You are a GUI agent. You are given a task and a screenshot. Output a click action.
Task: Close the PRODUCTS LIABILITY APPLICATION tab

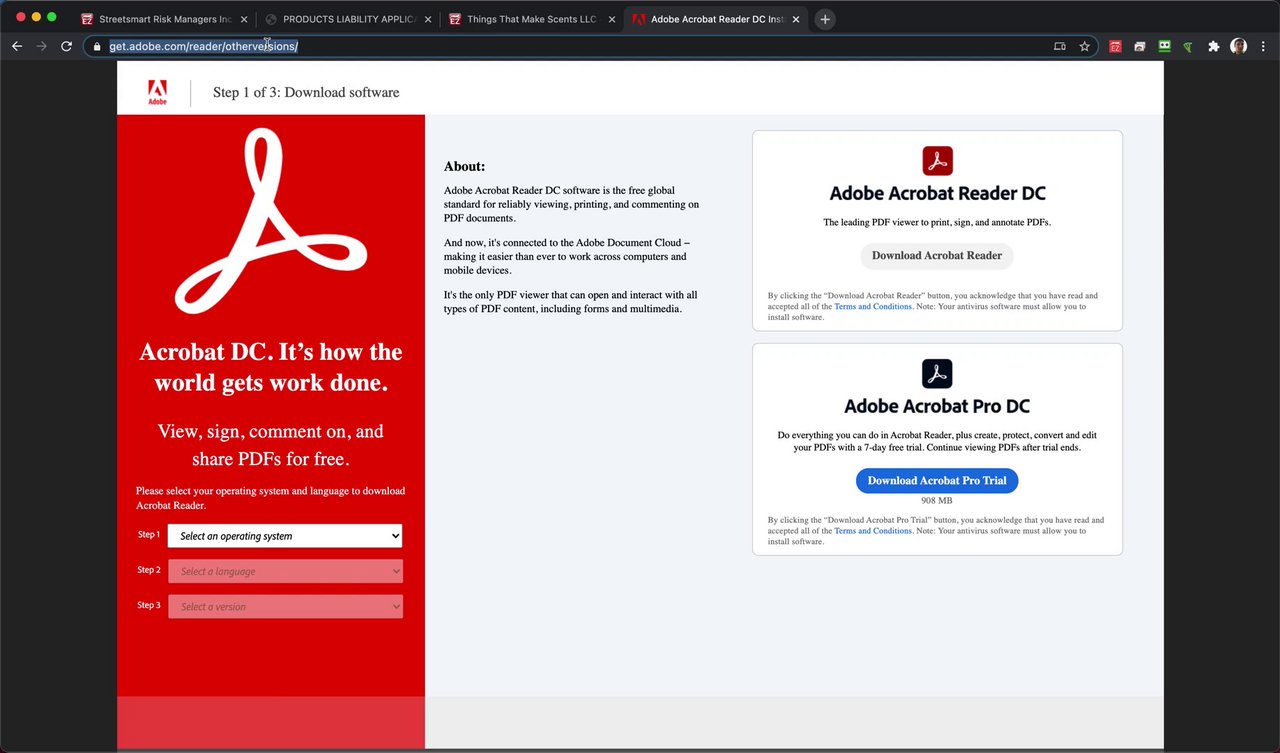[427, 19]
